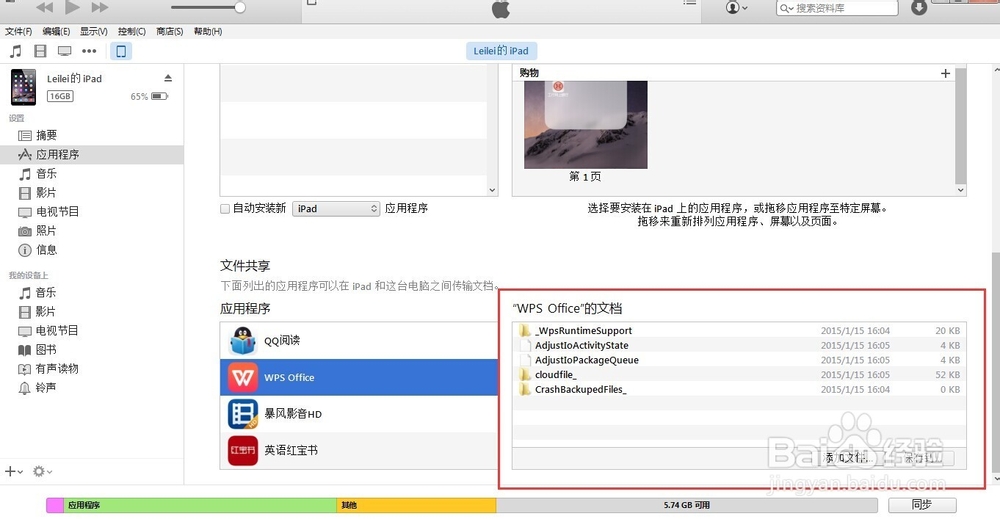Viewport: 1000px width, 519px height.
Task: Click the 应用程序 green storage segment
Action: (x=200, y=505)
